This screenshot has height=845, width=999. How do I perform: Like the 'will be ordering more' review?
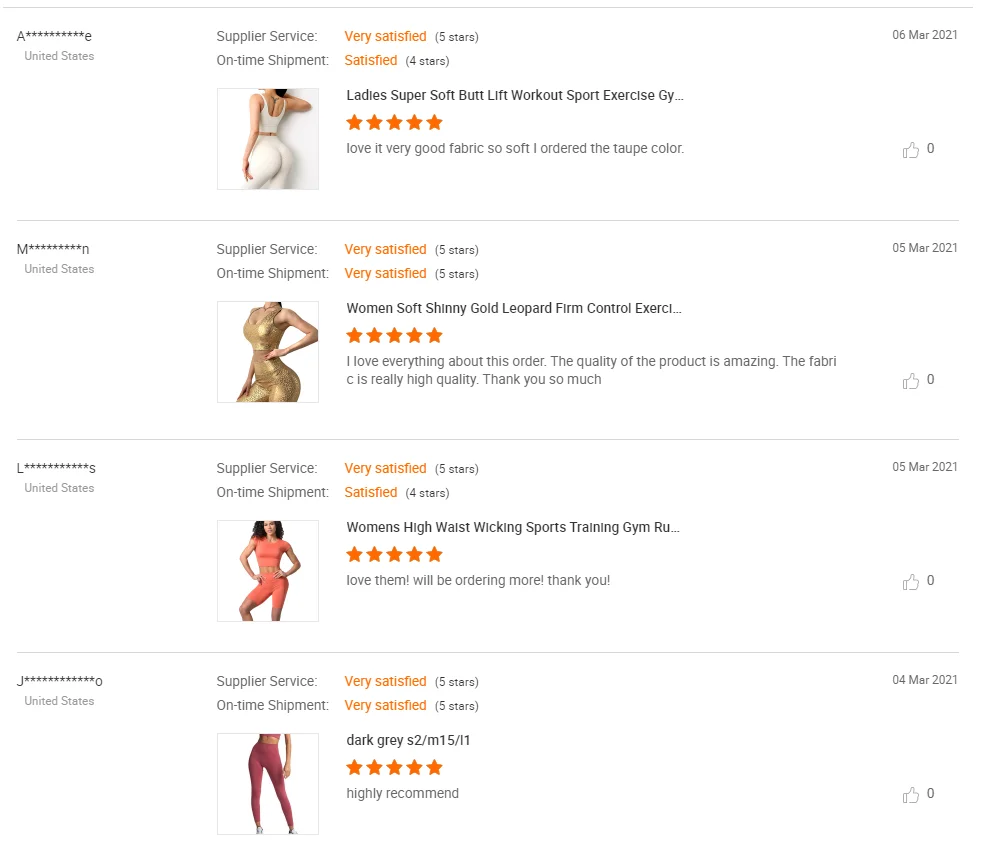coord(911,582)
